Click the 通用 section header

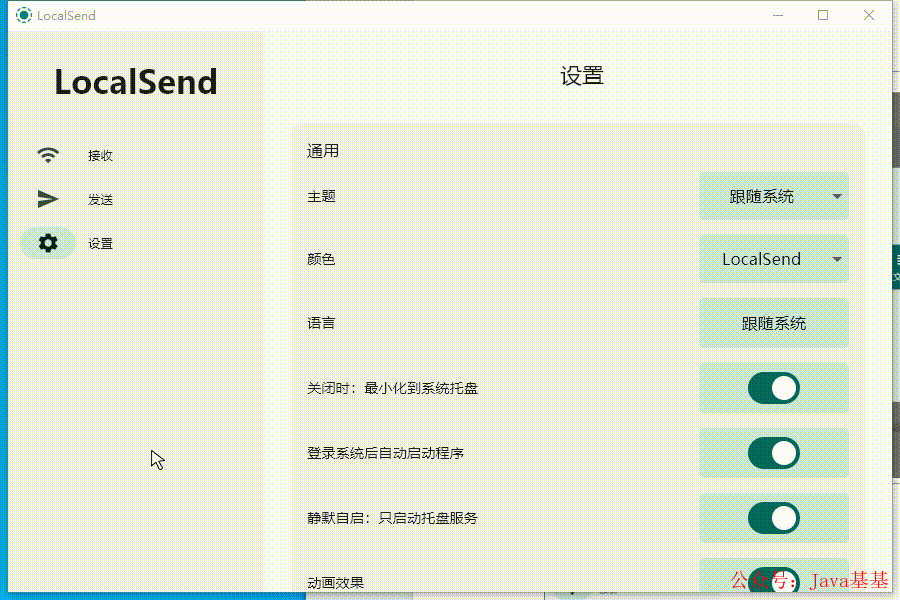(x=323, y=150)
